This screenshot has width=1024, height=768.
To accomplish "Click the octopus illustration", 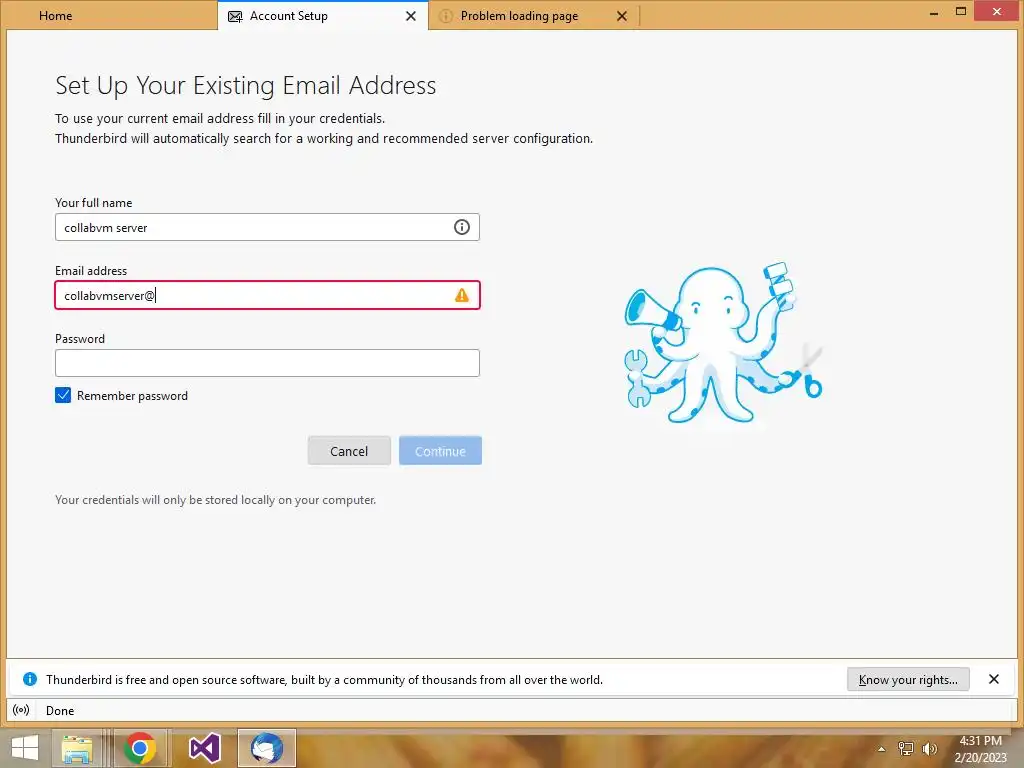I will 723,344.
